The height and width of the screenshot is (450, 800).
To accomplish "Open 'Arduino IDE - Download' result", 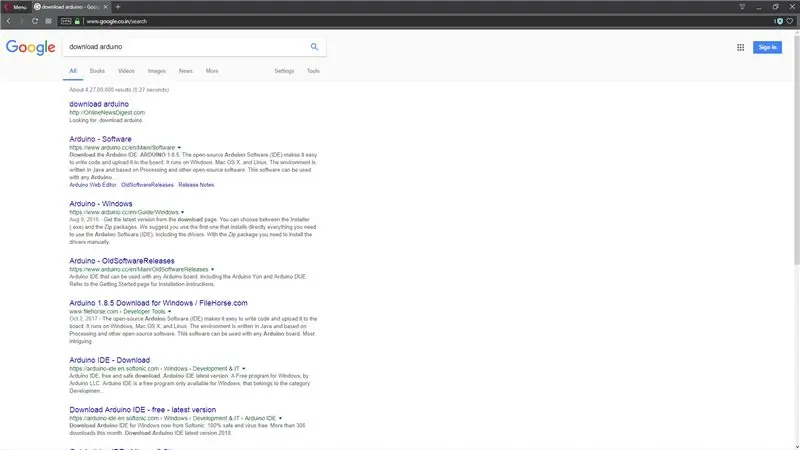I will pyautogui.click(x=110, y=360).
